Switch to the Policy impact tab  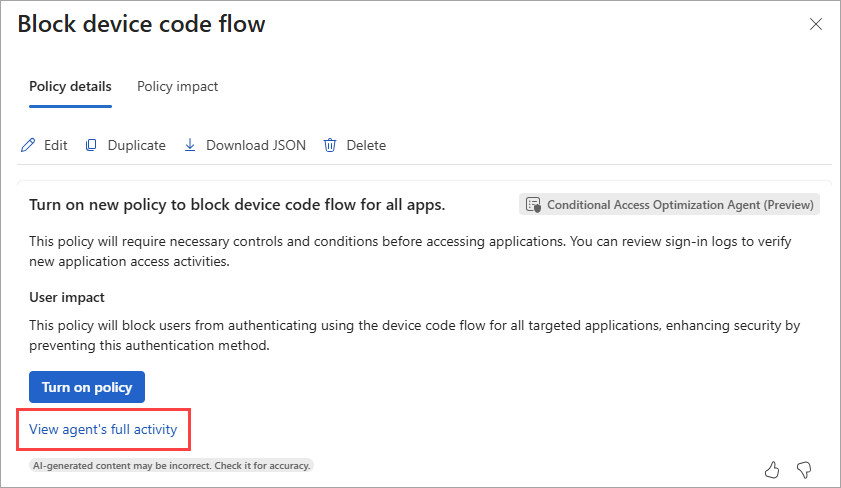178,86
